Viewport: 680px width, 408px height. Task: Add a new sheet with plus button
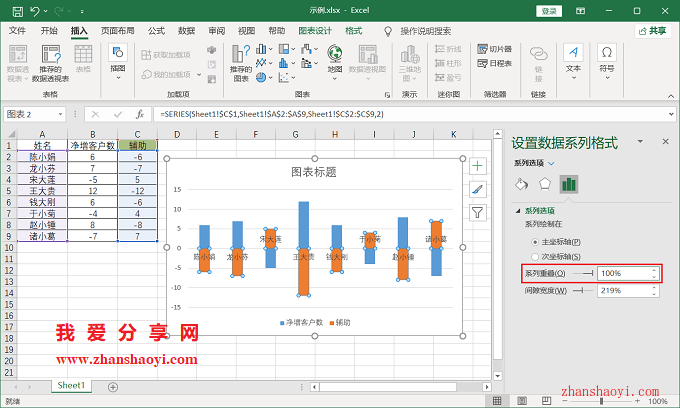pos(113,387)
